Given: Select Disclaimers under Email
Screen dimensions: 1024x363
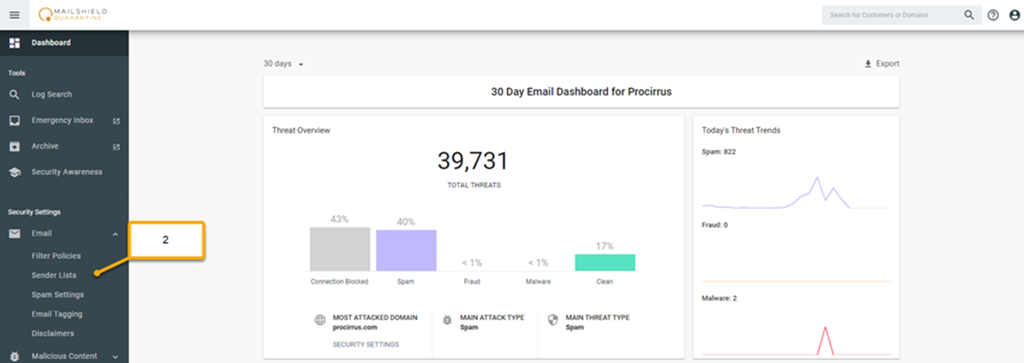Looking at the screenshot, I should (x=52, y=334).
